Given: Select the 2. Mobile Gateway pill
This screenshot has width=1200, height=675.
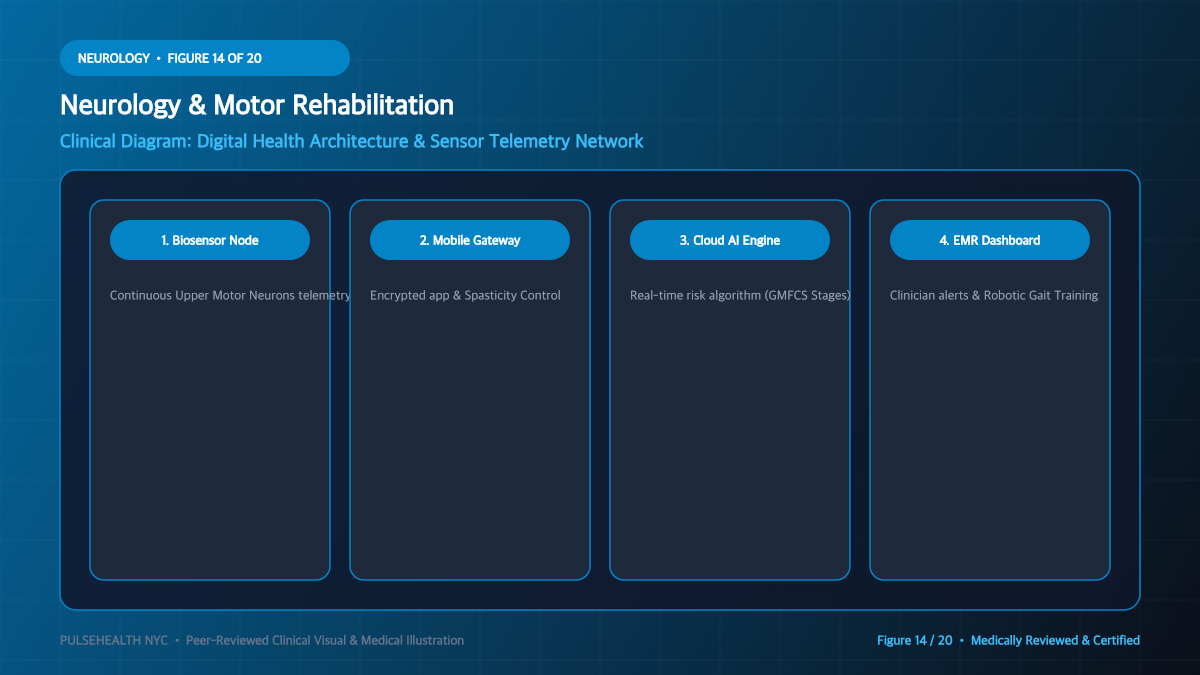Looking at the screenshot, I should pos(470,240).
